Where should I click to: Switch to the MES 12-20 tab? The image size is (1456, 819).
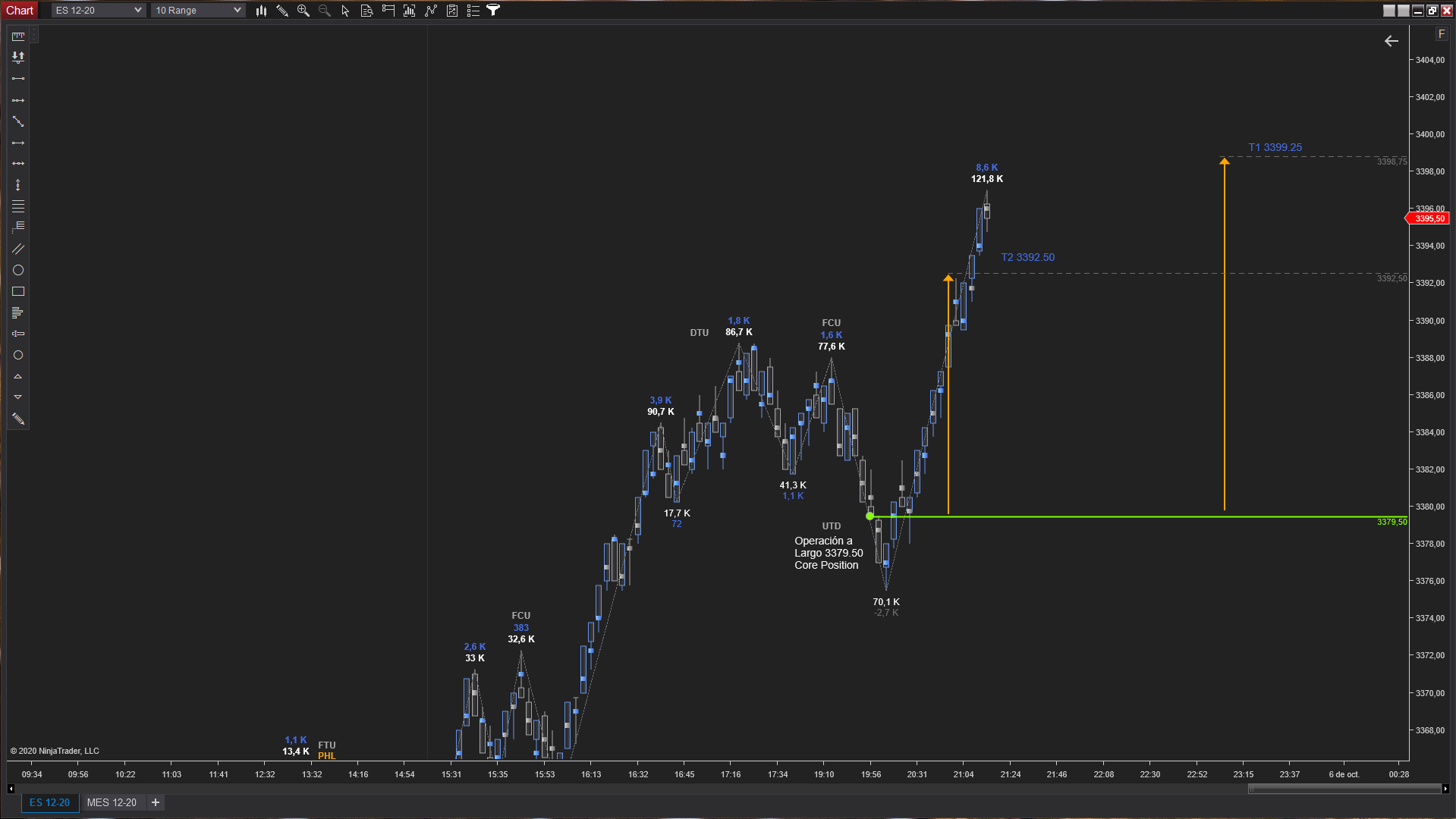112,802
